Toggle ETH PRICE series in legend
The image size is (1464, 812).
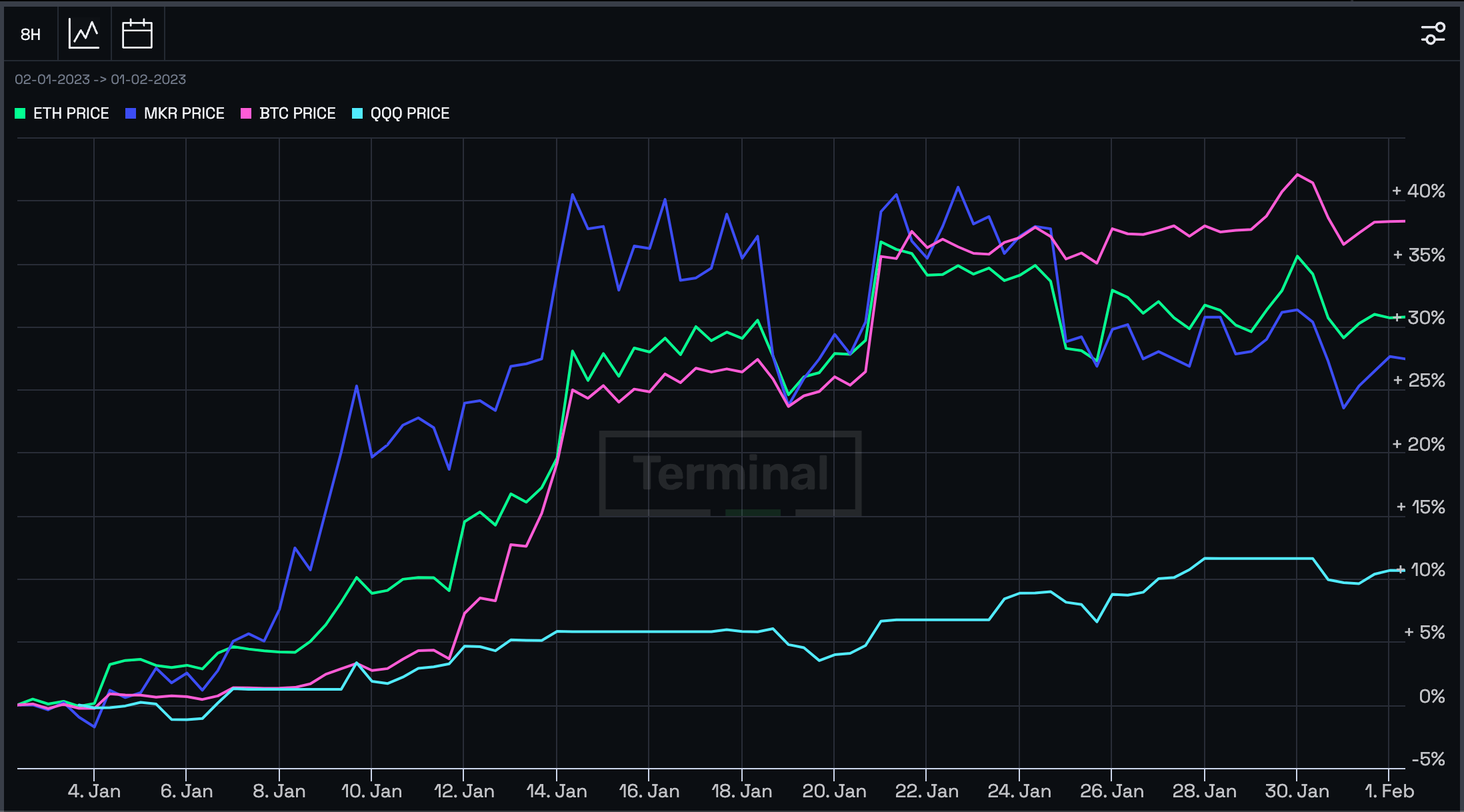pyautogui.click(x=62, y=113)
